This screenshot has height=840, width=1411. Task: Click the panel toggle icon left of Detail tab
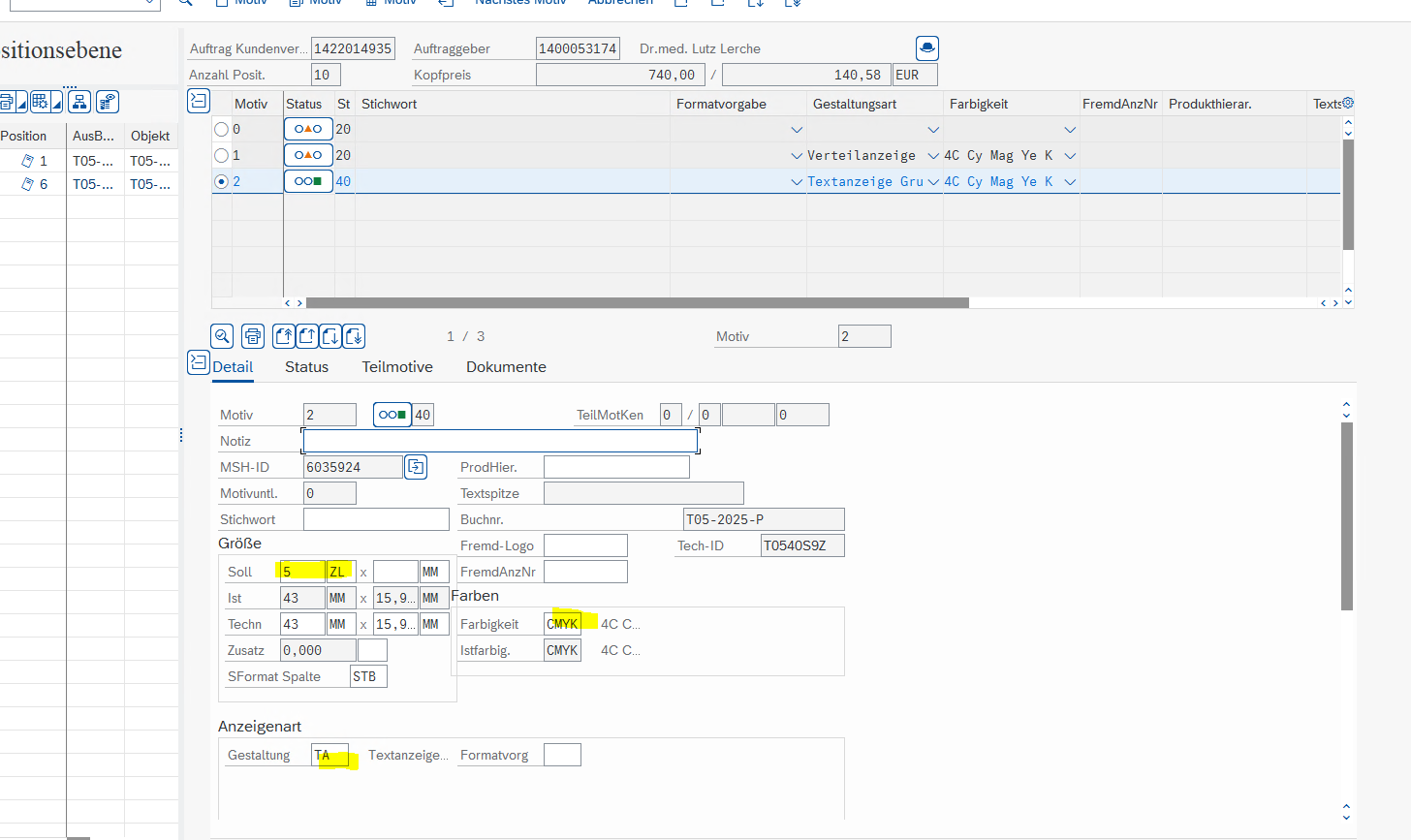coord(198,362)
